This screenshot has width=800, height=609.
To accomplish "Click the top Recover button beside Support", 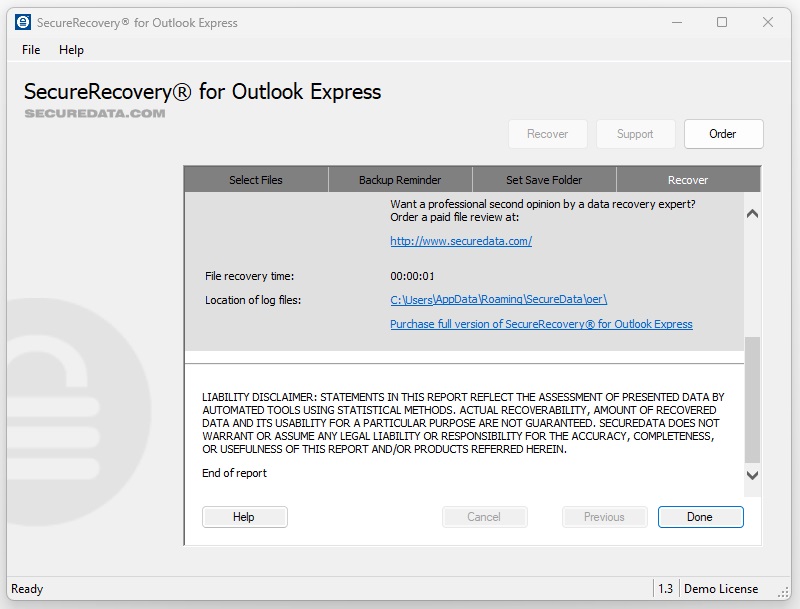I will pos(547,134).
